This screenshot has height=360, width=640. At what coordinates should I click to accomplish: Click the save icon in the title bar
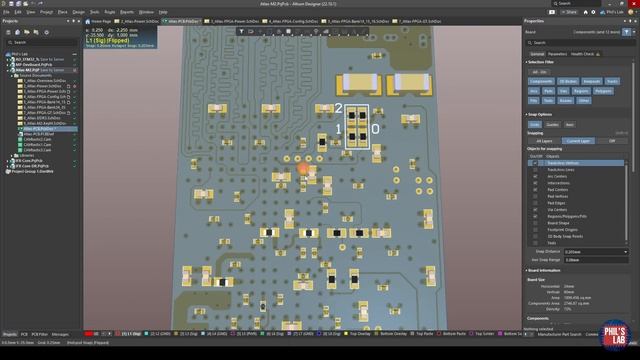click(x=11, y=3)
